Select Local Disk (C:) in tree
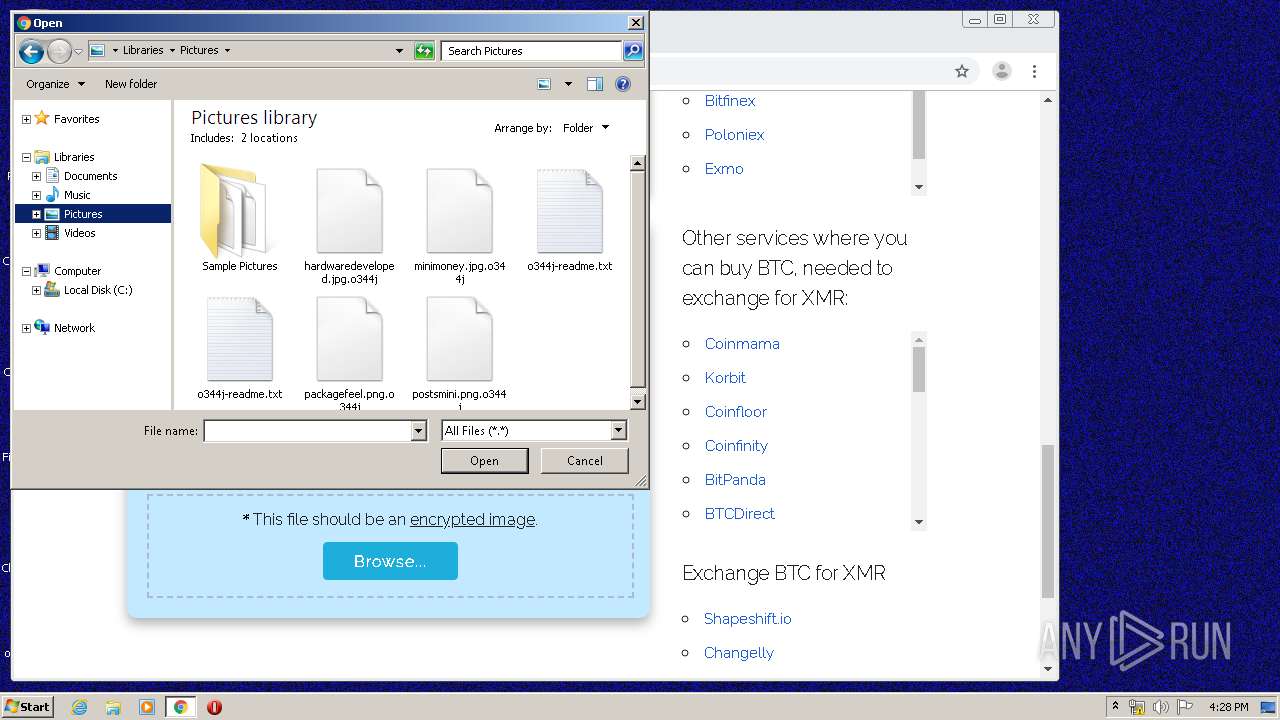The height and width of the screenshot is (720, 1280). (x=97, y=290)
